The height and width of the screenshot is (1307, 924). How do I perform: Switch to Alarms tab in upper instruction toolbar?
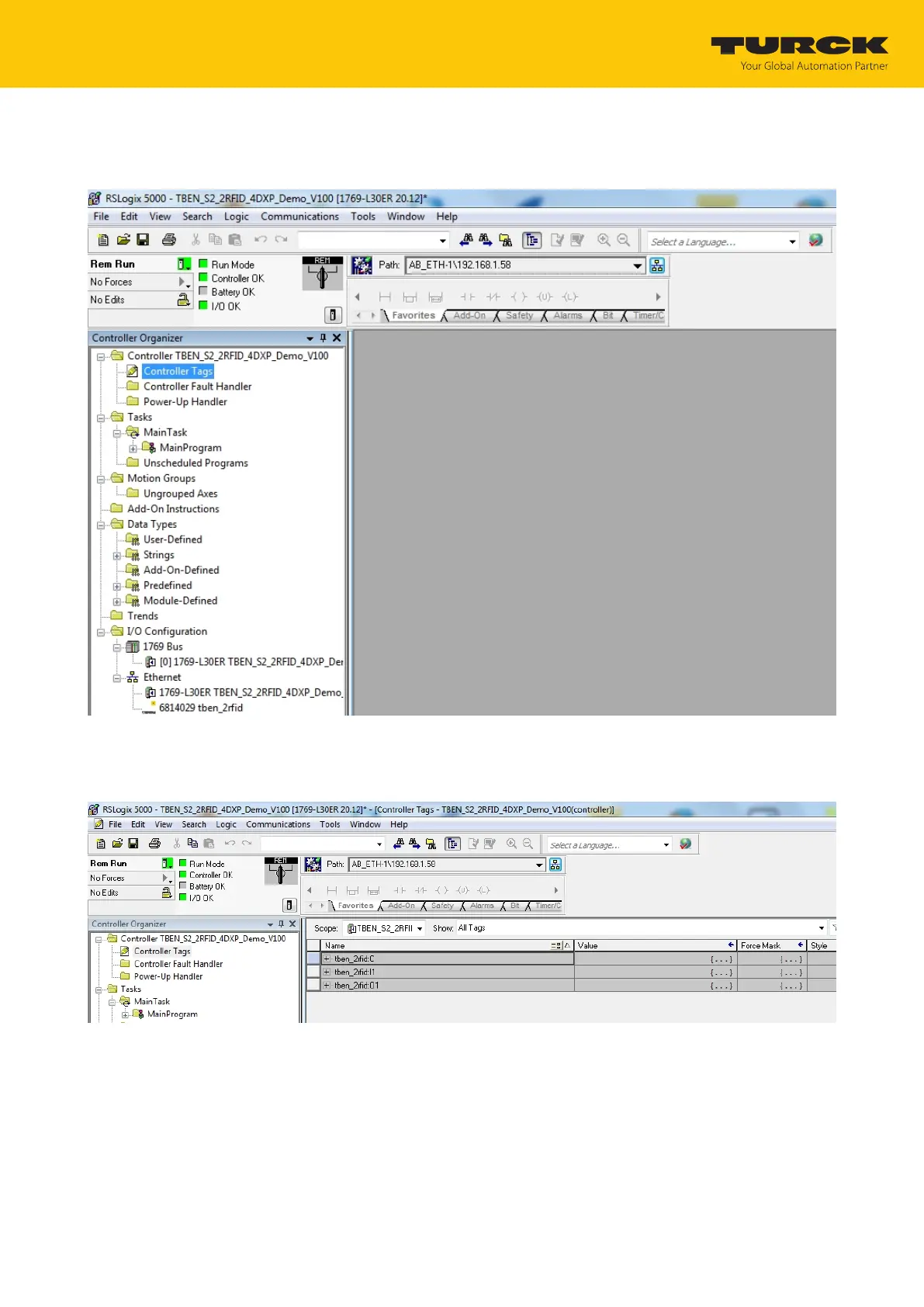click(568, 316)
